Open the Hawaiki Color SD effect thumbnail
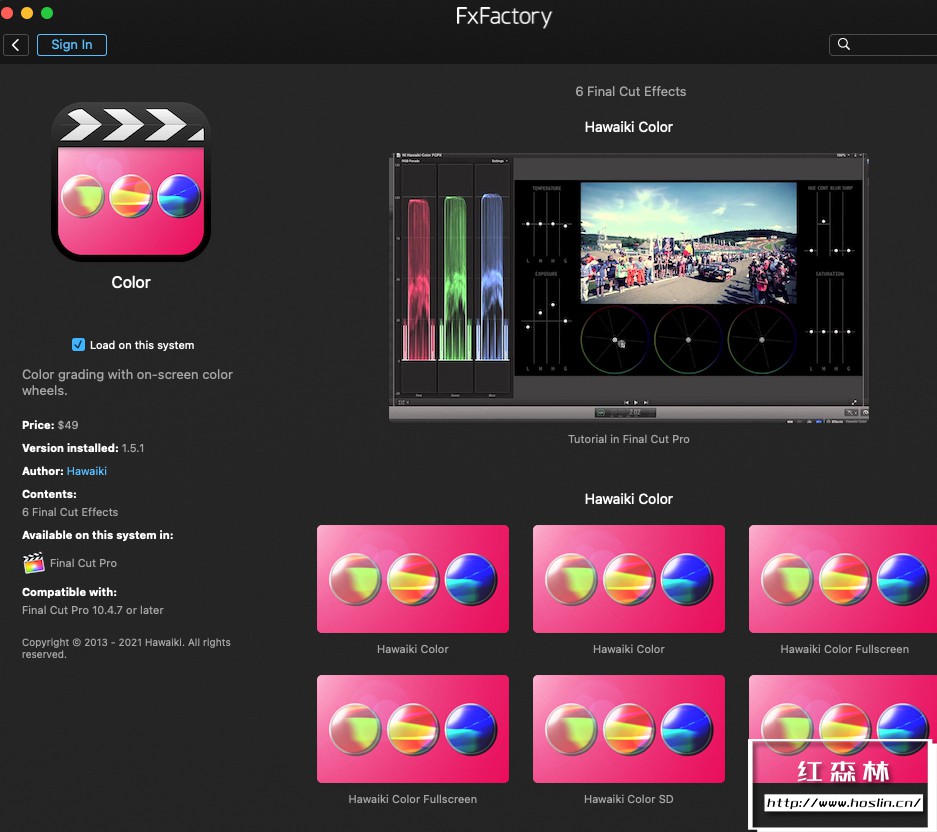The height and width of the screenshot is (832, 937). [x=629, y=729]
